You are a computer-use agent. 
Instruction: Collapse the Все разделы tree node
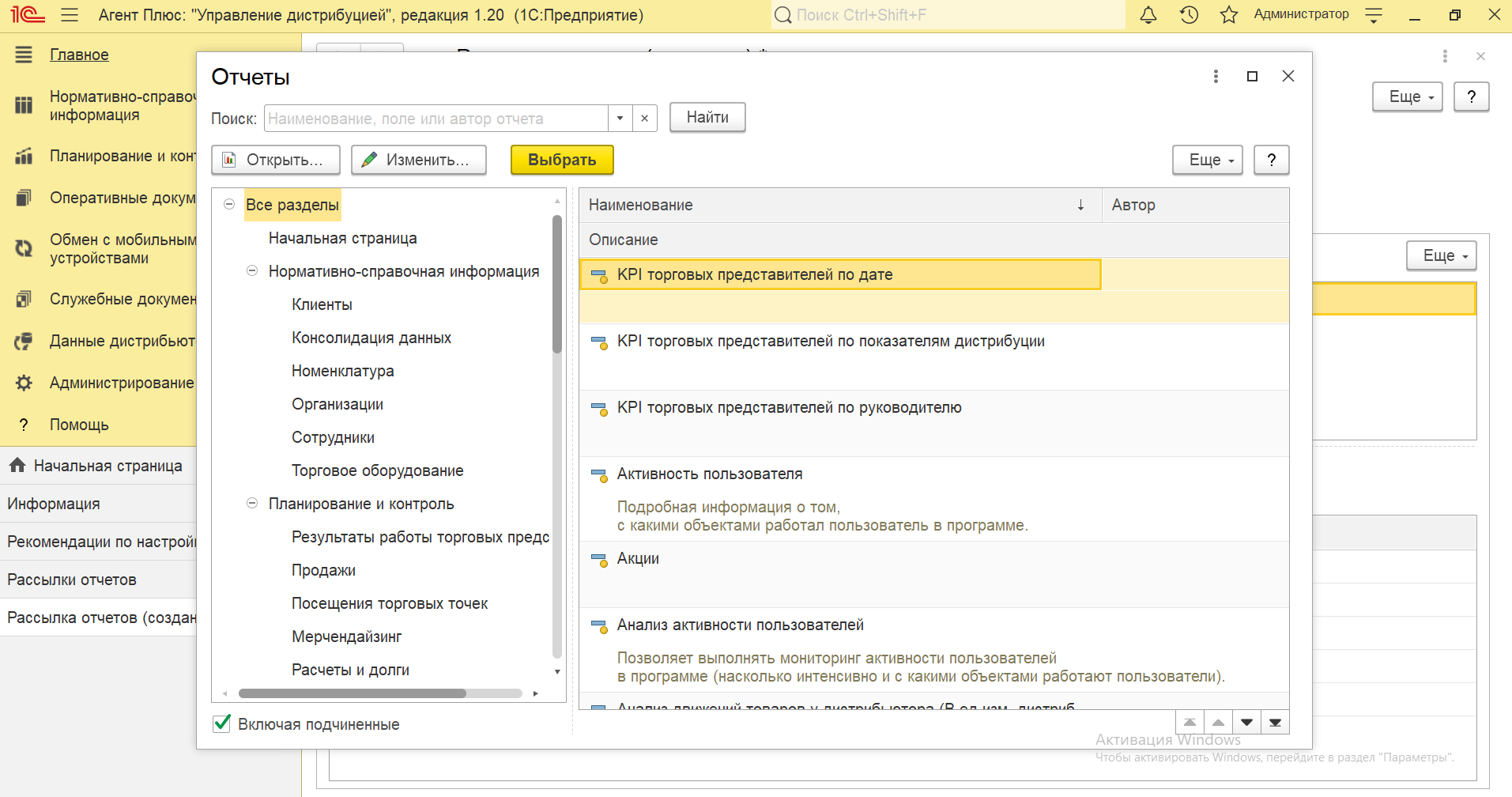[229, 204]
